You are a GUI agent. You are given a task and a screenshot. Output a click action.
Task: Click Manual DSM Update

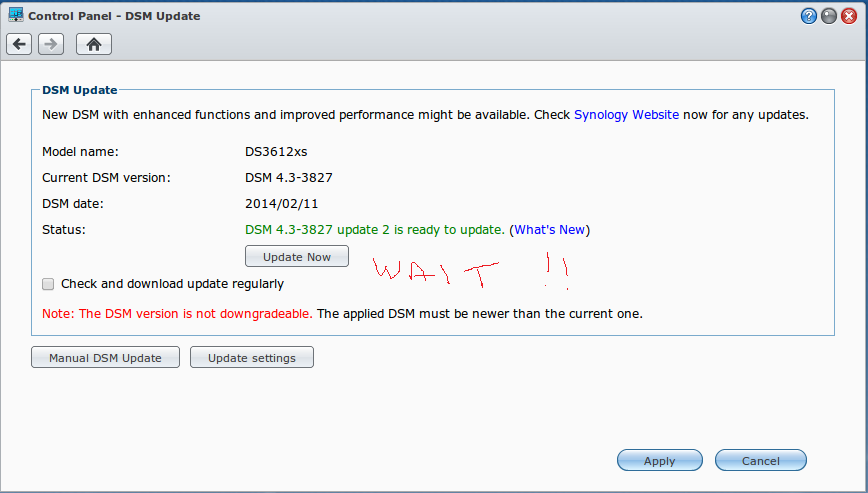click(x=105, y=358)
